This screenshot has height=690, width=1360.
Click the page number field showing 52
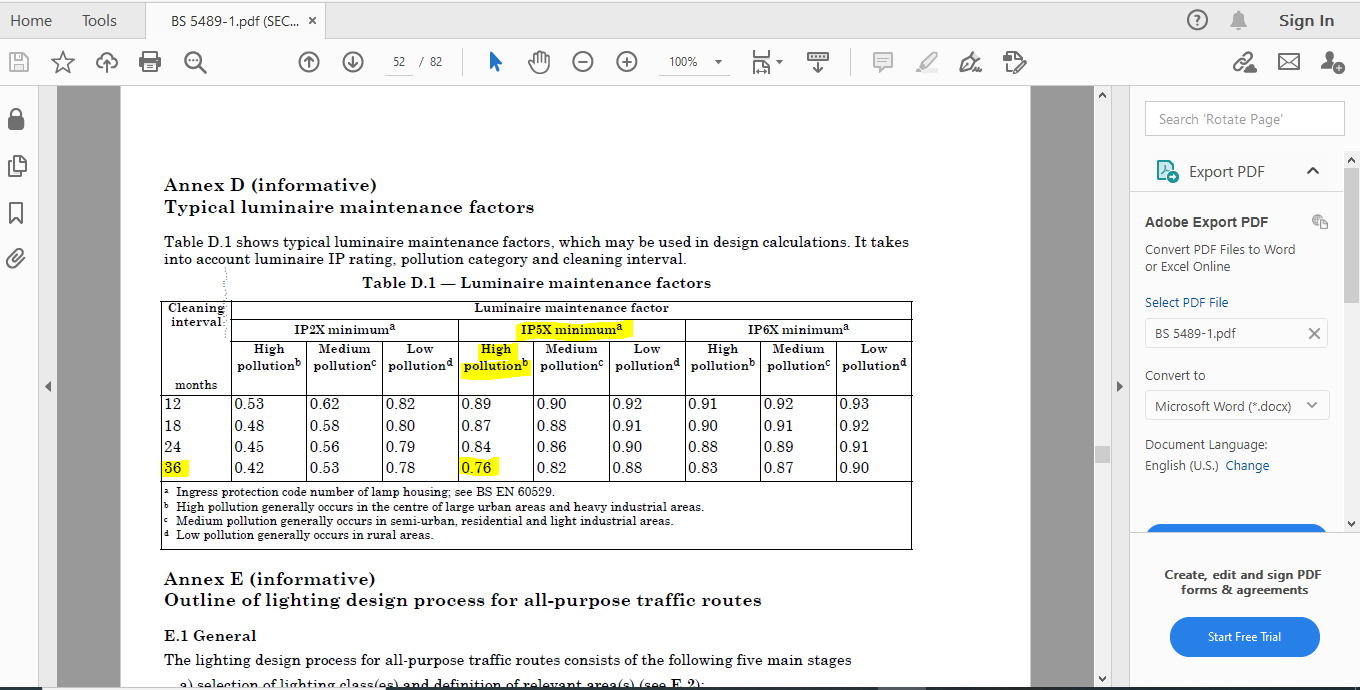click(399, 62)
